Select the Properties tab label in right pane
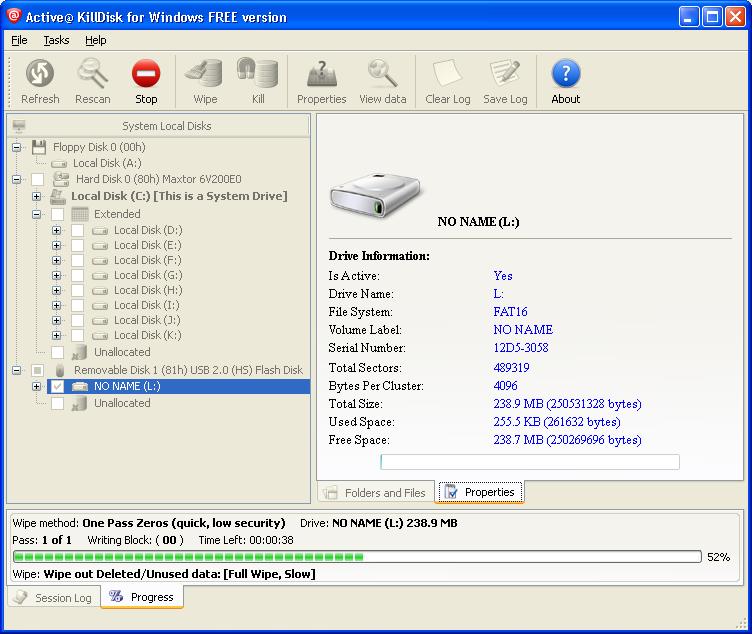The width and height of the screenshot is (752, 634). (x=489, y=492)
